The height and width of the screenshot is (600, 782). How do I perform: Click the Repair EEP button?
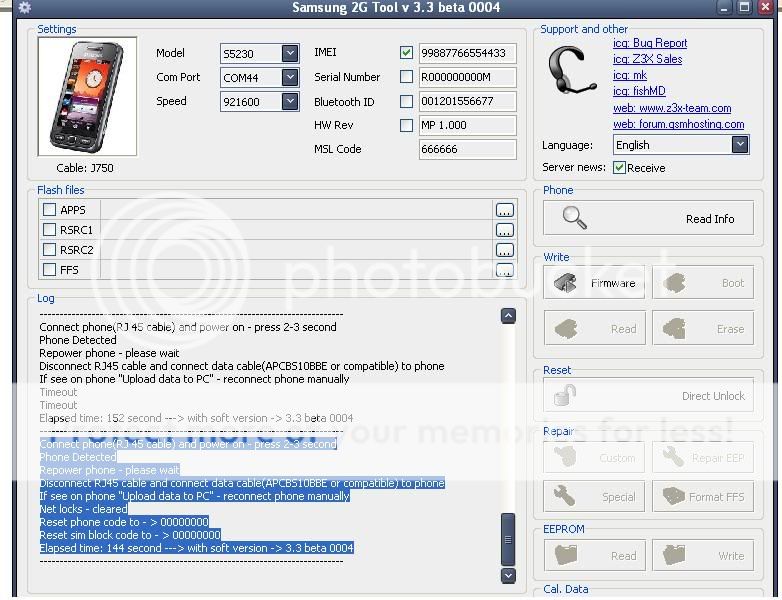click(x=703, y=457)
